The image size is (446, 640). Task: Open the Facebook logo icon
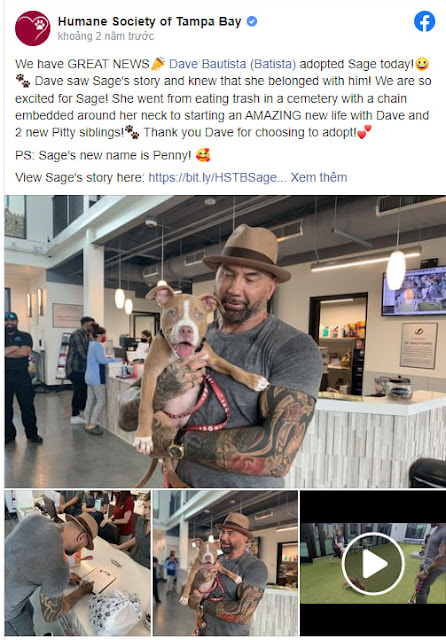[x=424, y=21]
